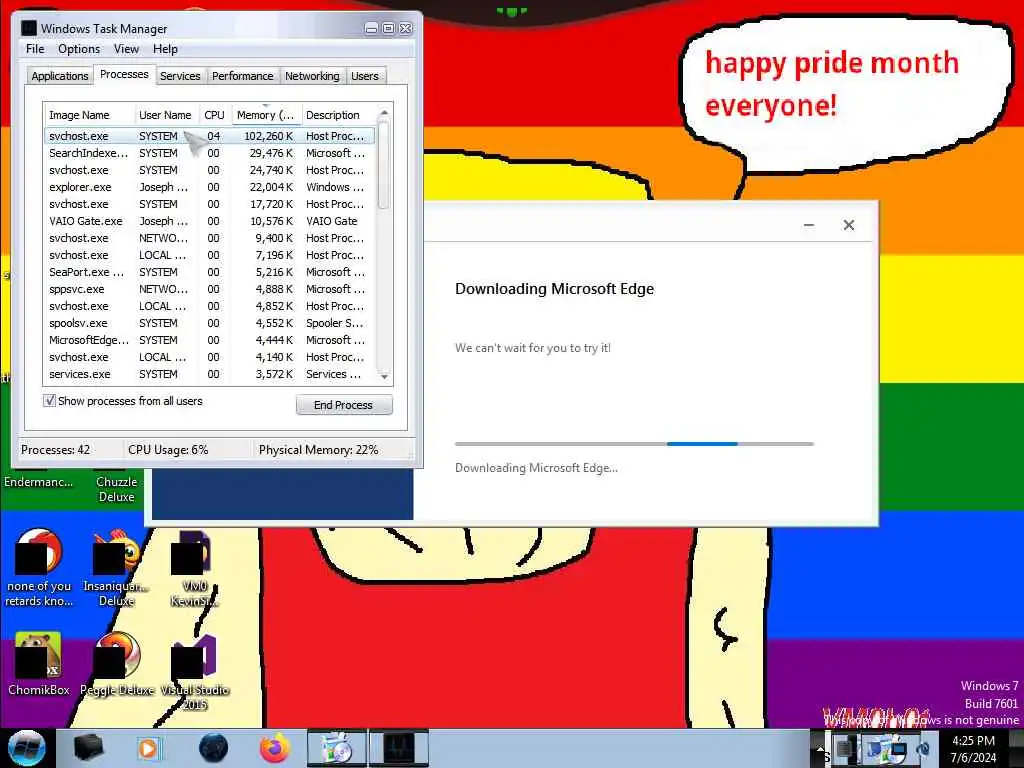Open the Peggle Deluxe desktop icon

pos(116,663)
